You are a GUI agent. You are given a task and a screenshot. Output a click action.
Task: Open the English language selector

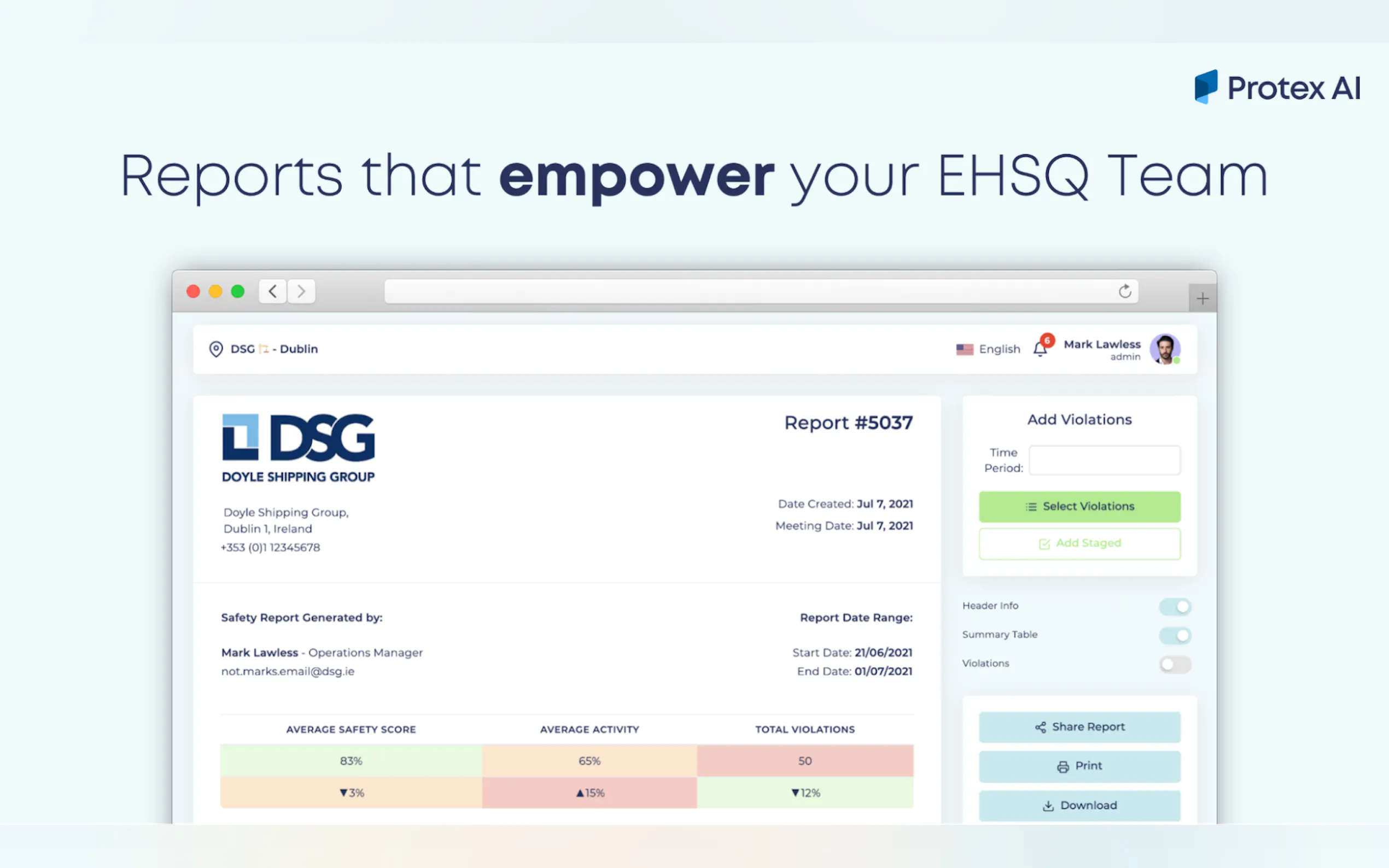point(988,349)
